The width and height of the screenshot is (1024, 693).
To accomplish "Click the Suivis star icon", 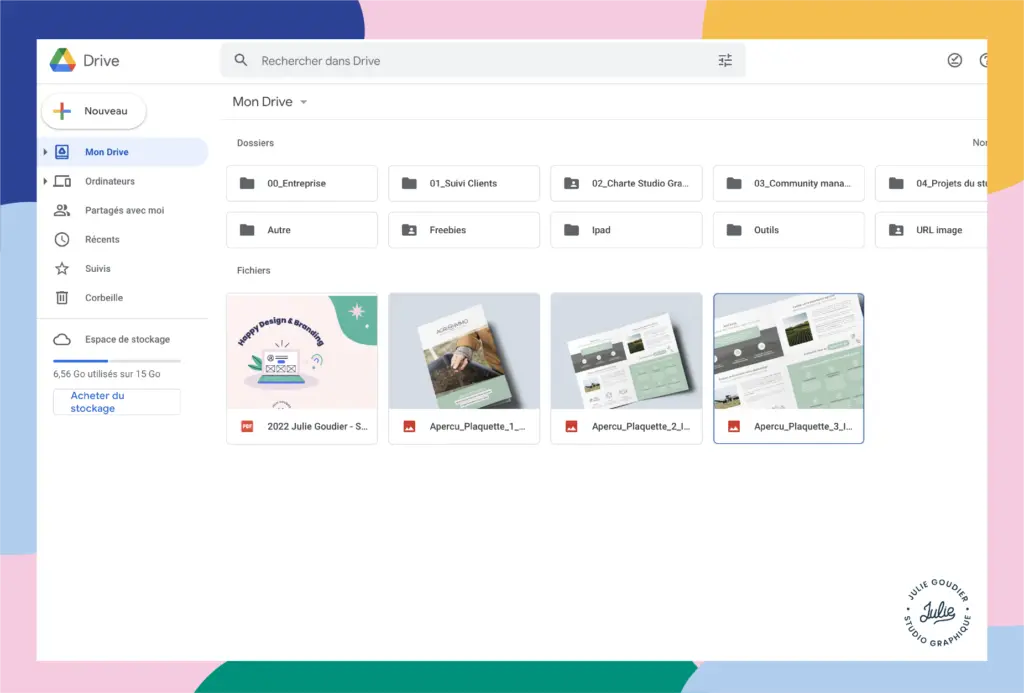I will click(62, 269).
